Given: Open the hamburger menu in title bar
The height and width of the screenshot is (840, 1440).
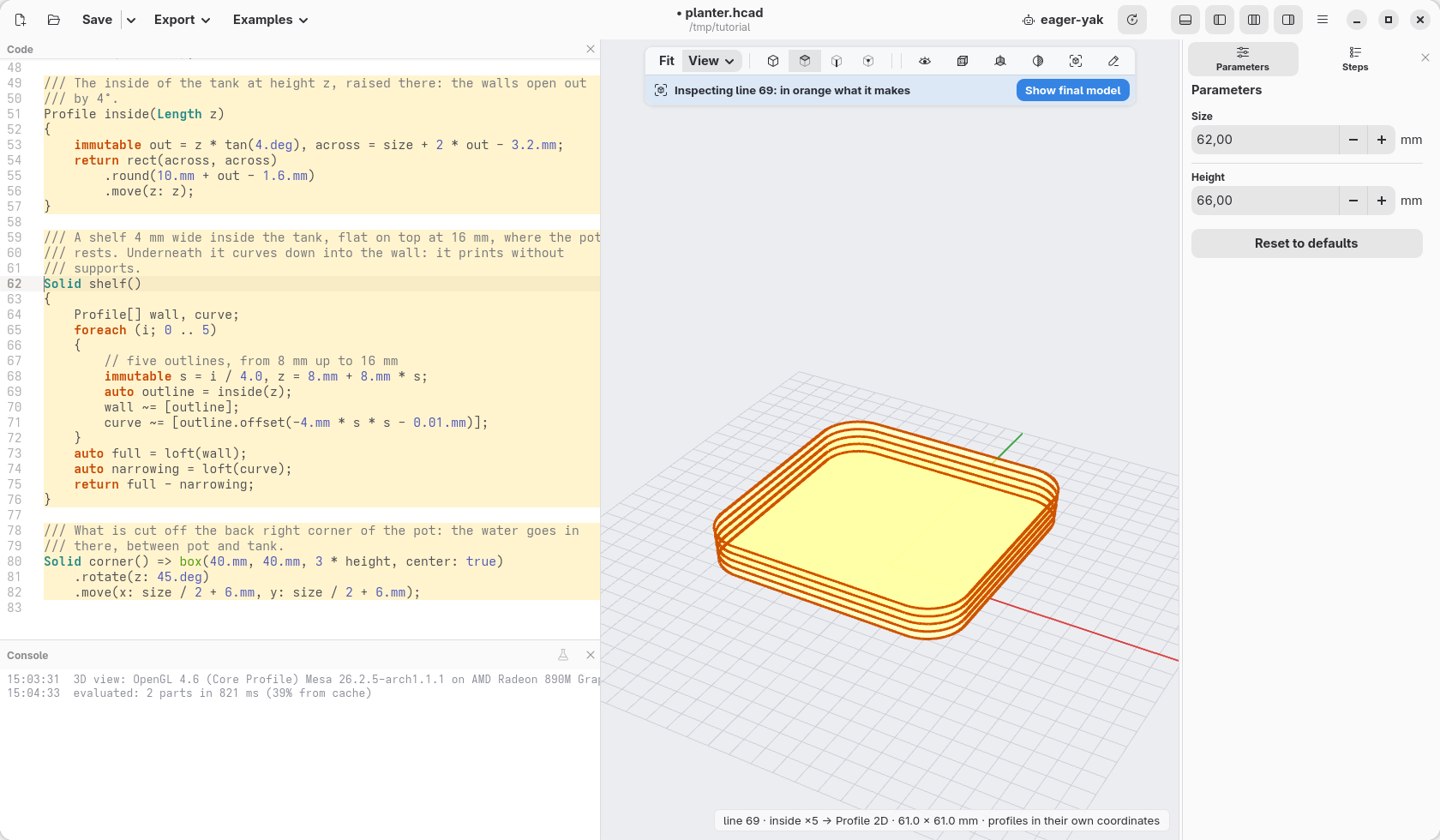Looking at the screenshot, I should 1323,20.
